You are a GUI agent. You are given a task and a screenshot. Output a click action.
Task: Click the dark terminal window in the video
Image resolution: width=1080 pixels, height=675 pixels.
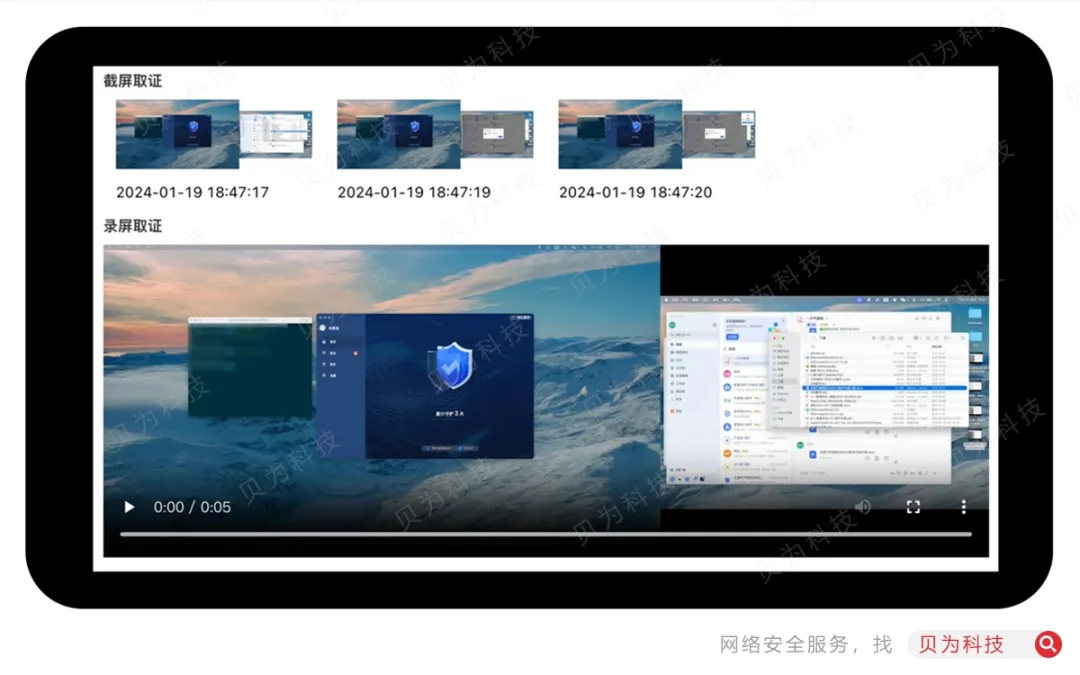point(250,370)
